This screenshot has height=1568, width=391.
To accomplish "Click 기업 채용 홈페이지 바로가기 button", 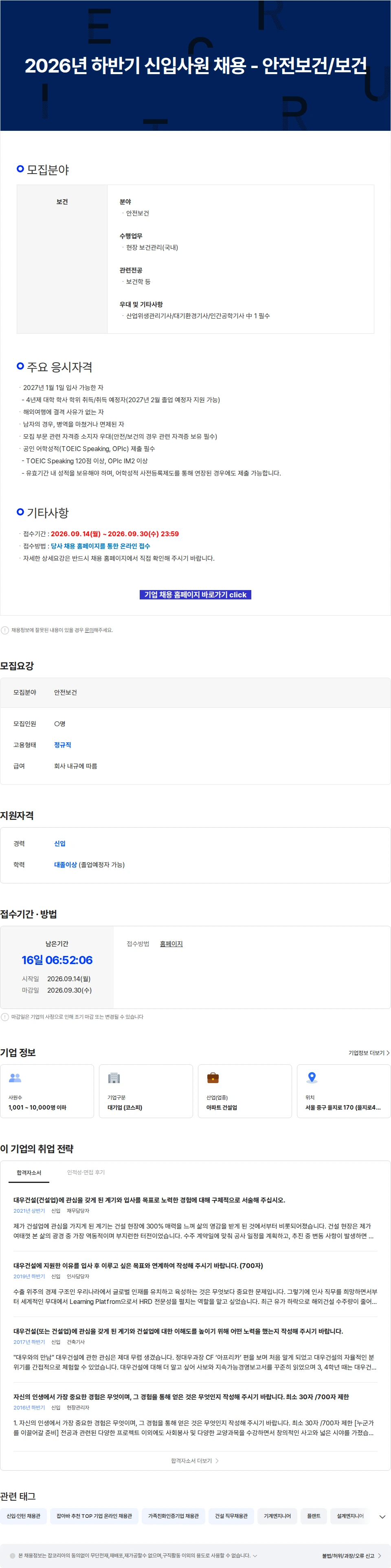I will coord(195,594).
